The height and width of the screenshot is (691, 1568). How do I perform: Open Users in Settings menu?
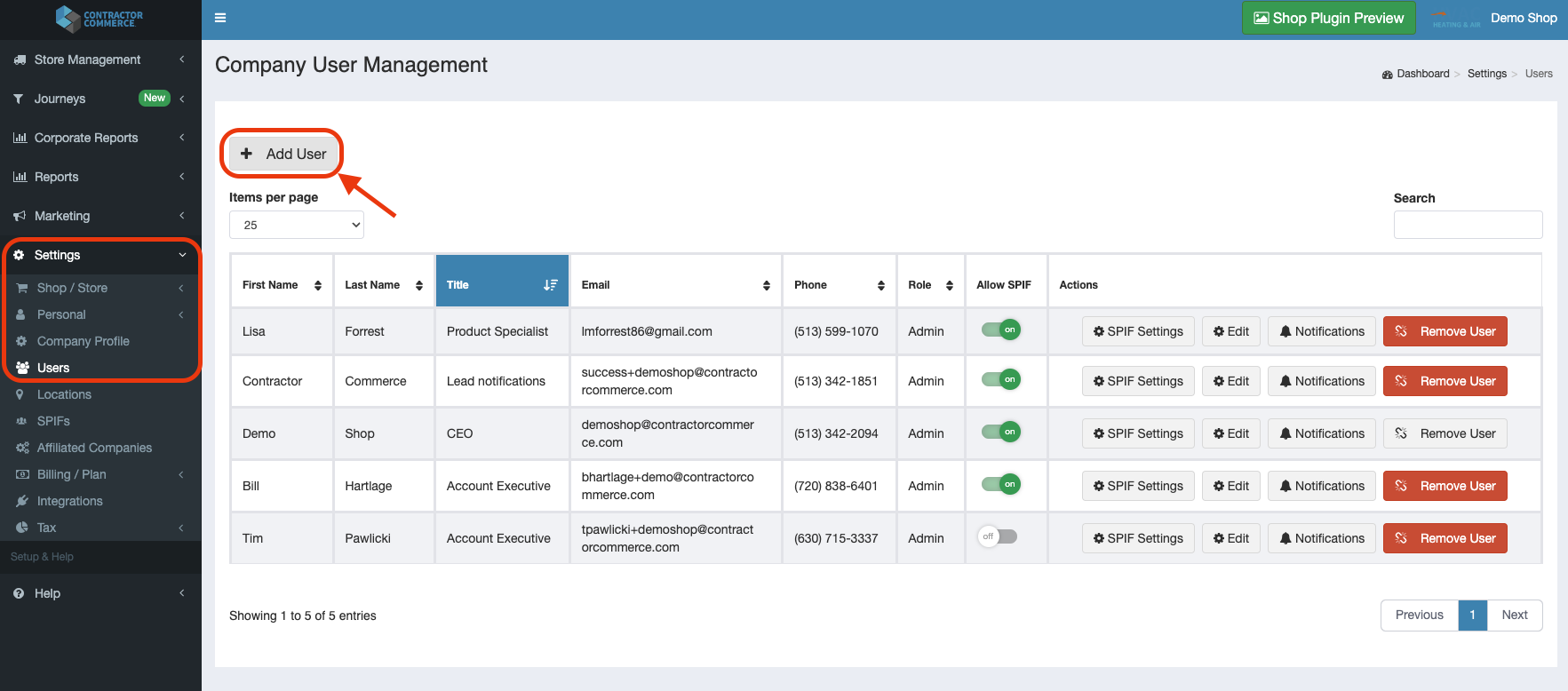(53, 368)
